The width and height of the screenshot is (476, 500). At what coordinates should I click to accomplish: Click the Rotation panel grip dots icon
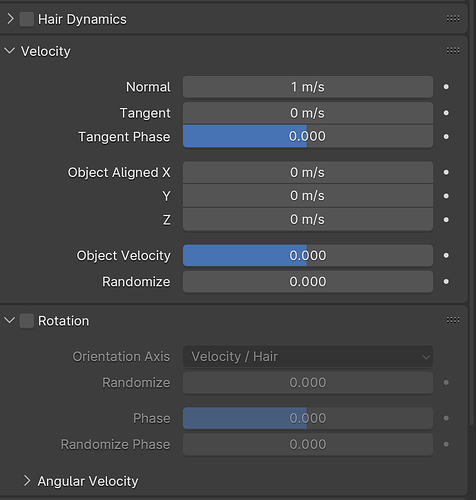(453, 320)
